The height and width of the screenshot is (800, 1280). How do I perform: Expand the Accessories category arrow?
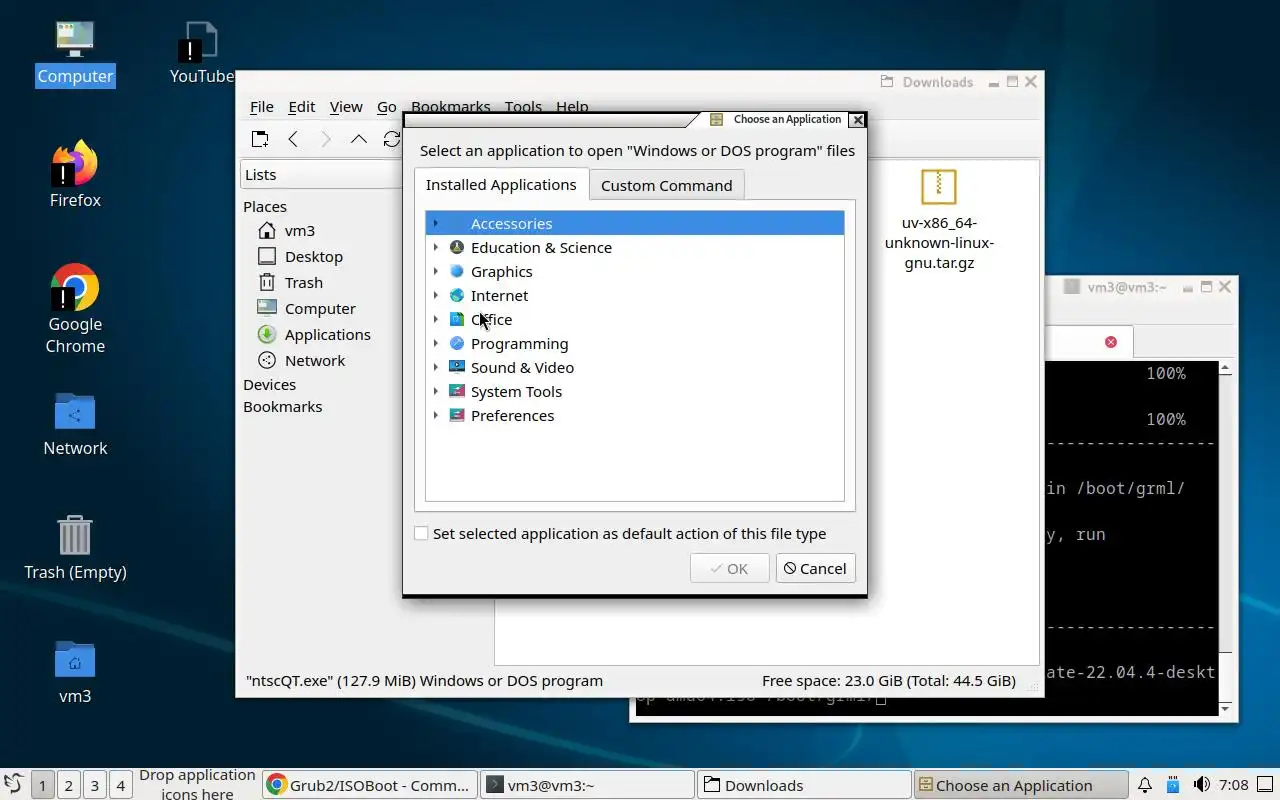point(436,223)
